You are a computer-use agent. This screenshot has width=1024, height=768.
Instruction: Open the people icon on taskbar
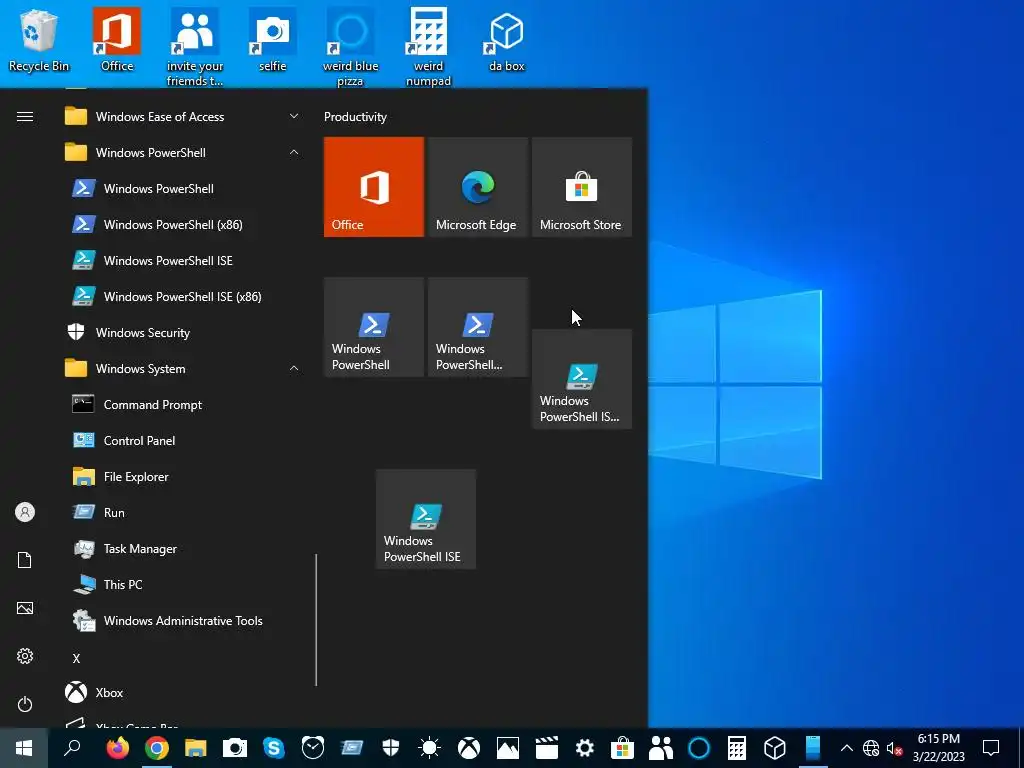660,748
